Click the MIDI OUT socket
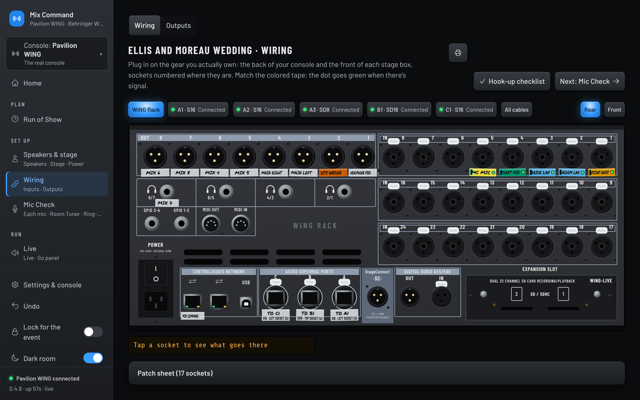The image size is (640, 400). (x=211, y=224)
